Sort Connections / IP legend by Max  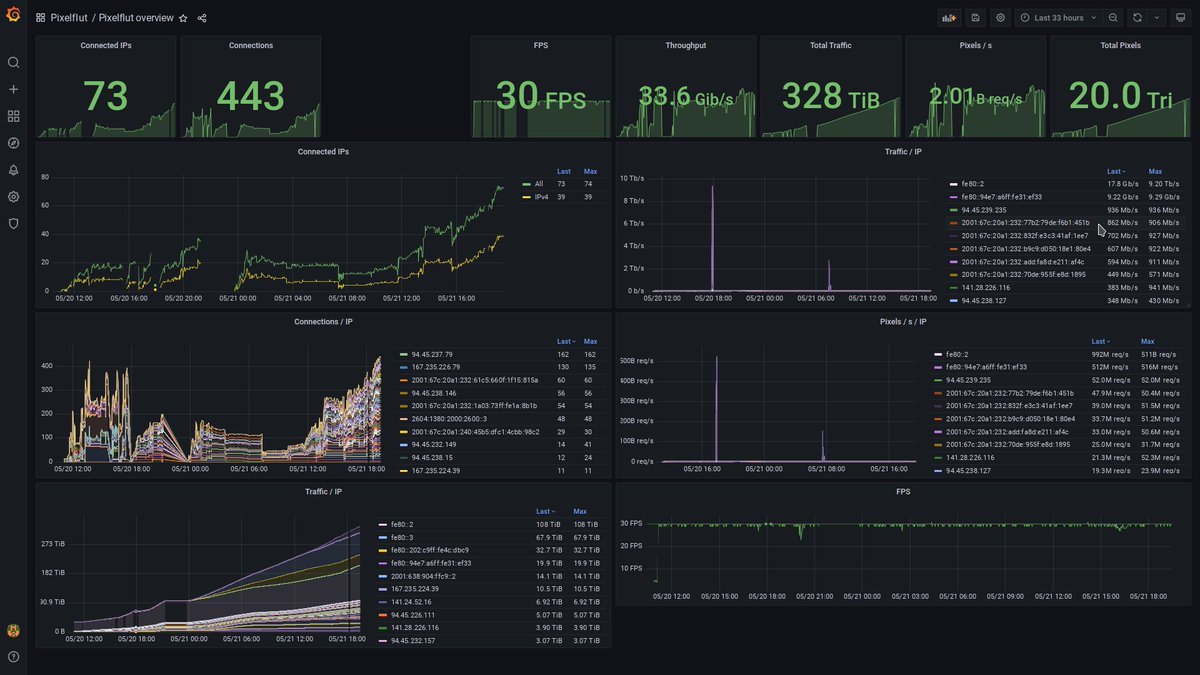click(590, 342)
